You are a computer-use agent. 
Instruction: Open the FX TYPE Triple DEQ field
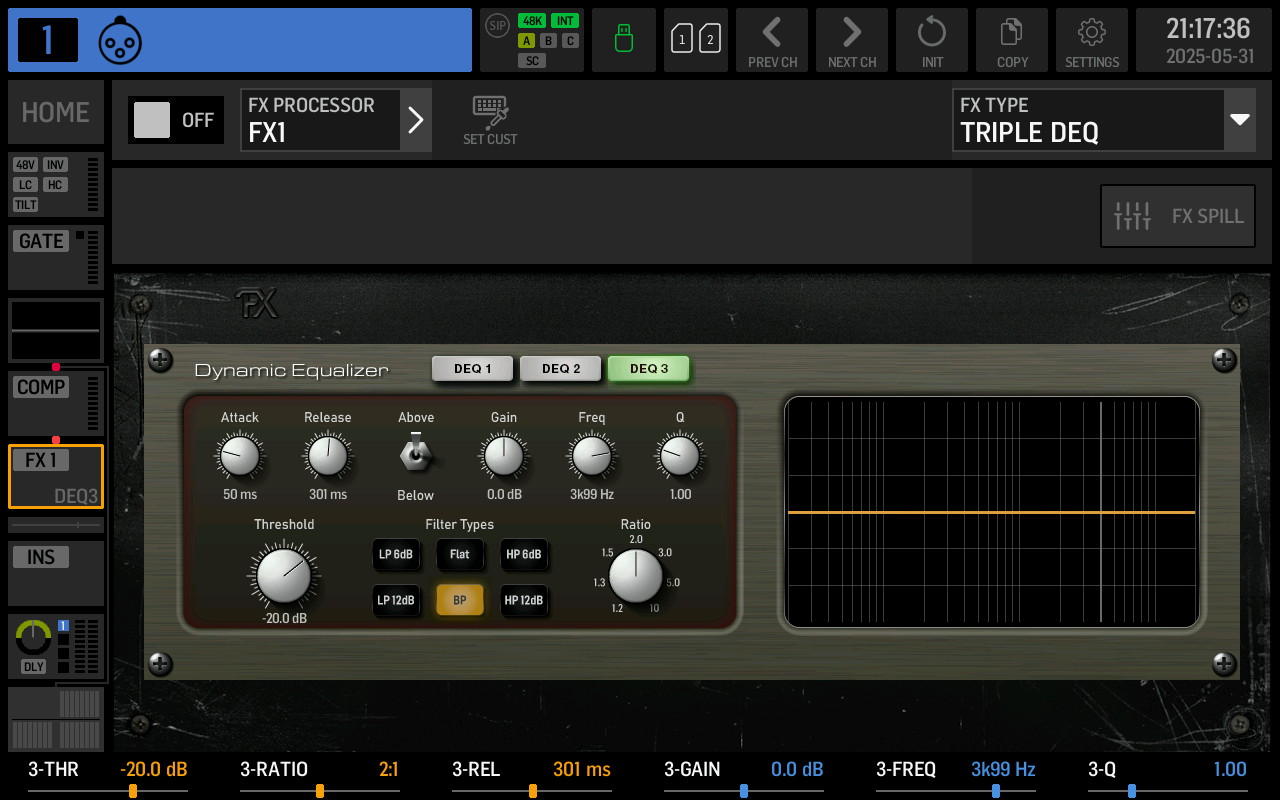pyautogui.click(x=1088, y=120)
